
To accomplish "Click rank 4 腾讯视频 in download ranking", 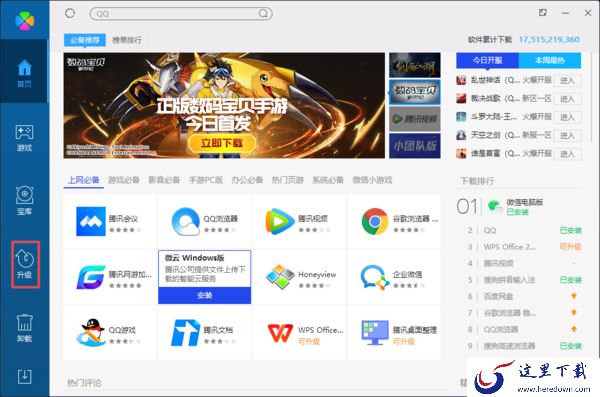I will point(498,263).
